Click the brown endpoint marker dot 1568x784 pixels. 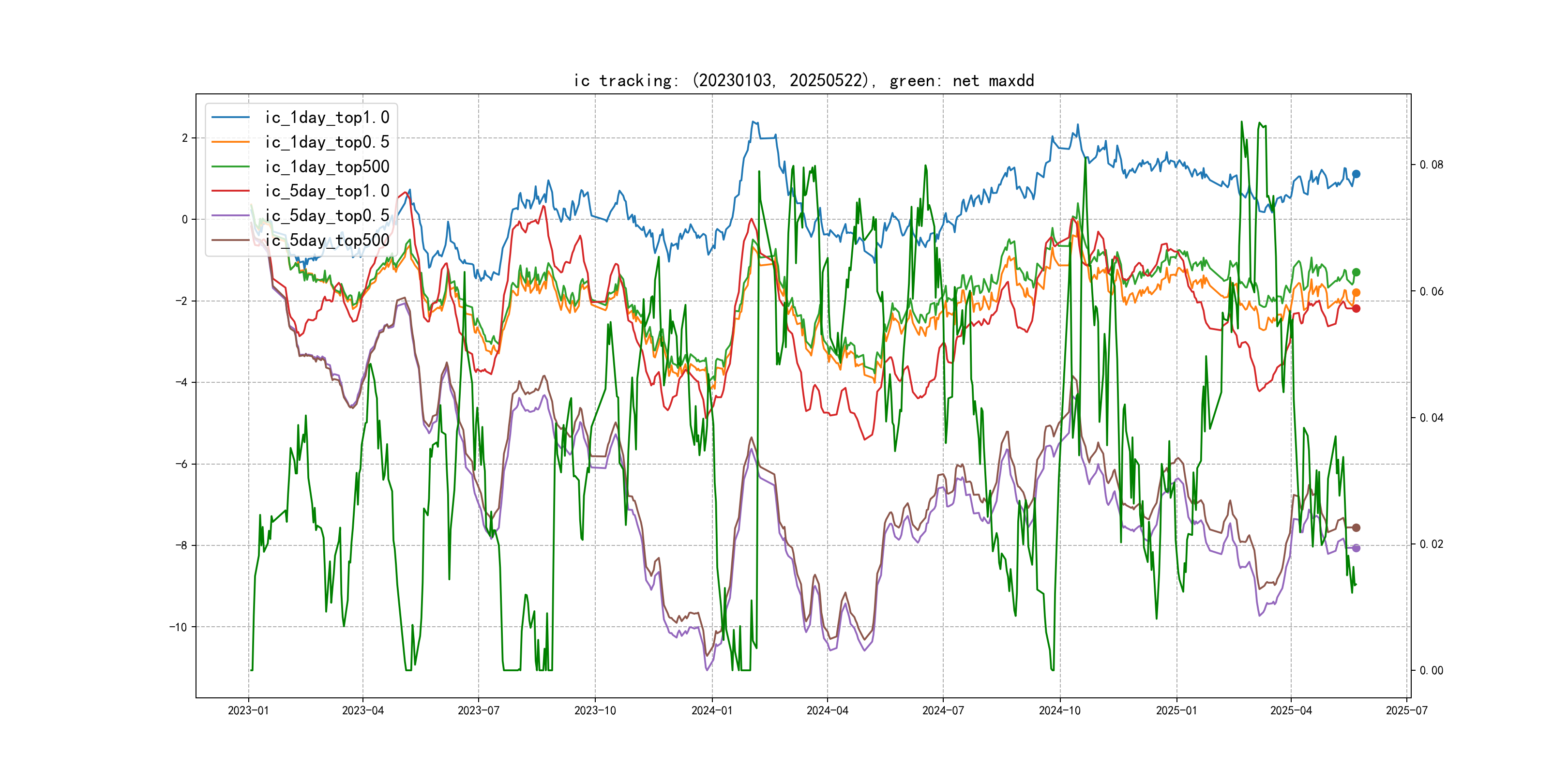click(1356, 528)
